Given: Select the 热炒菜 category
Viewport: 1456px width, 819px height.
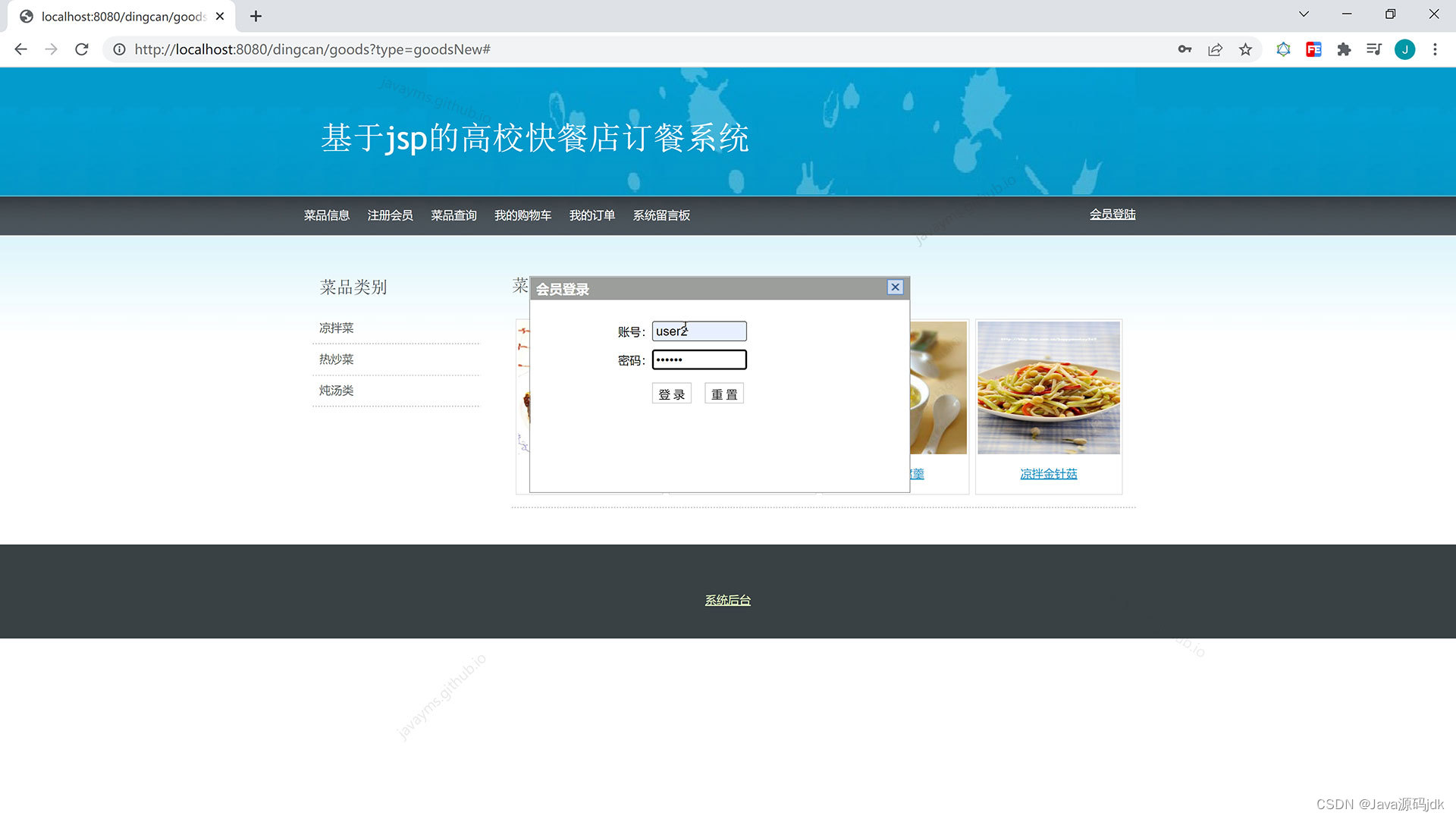Looking at the screenshot, I should pos(336,359).
